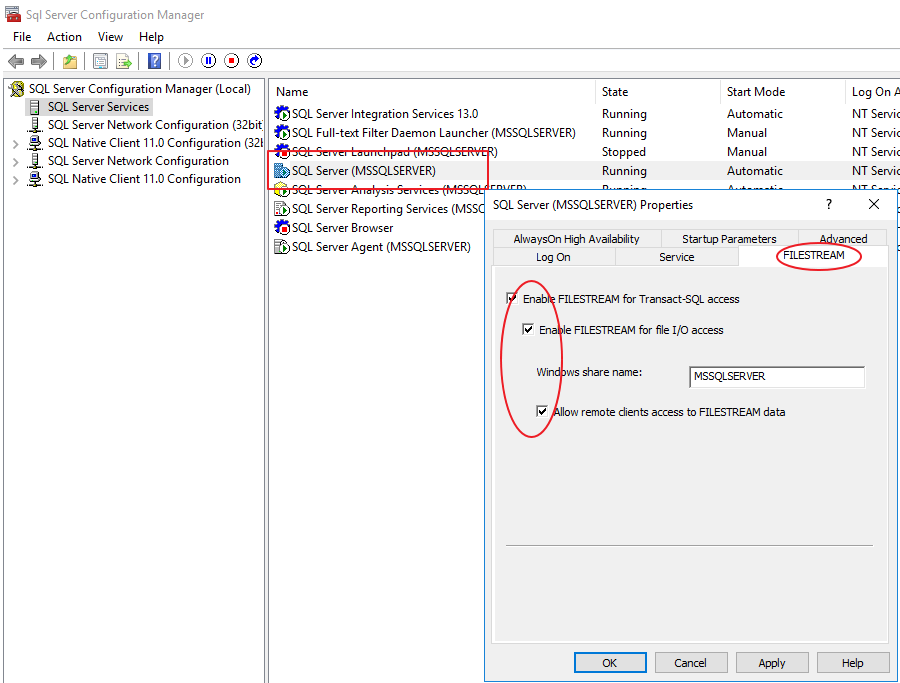This screenshot has height=683, width=900.
Task: Click the Start Service toolbar icon
Action: tap(185, 60)
